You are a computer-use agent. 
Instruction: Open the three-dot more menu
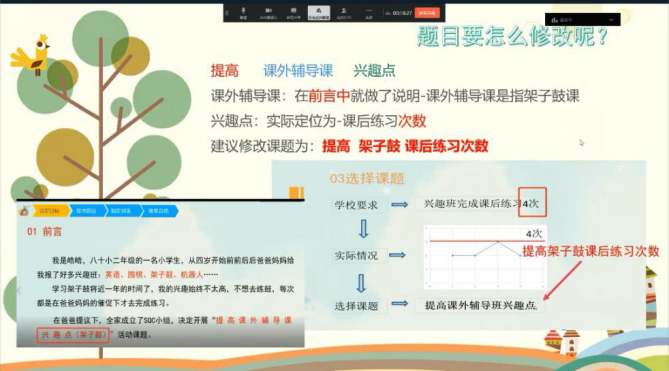(369, 13)
